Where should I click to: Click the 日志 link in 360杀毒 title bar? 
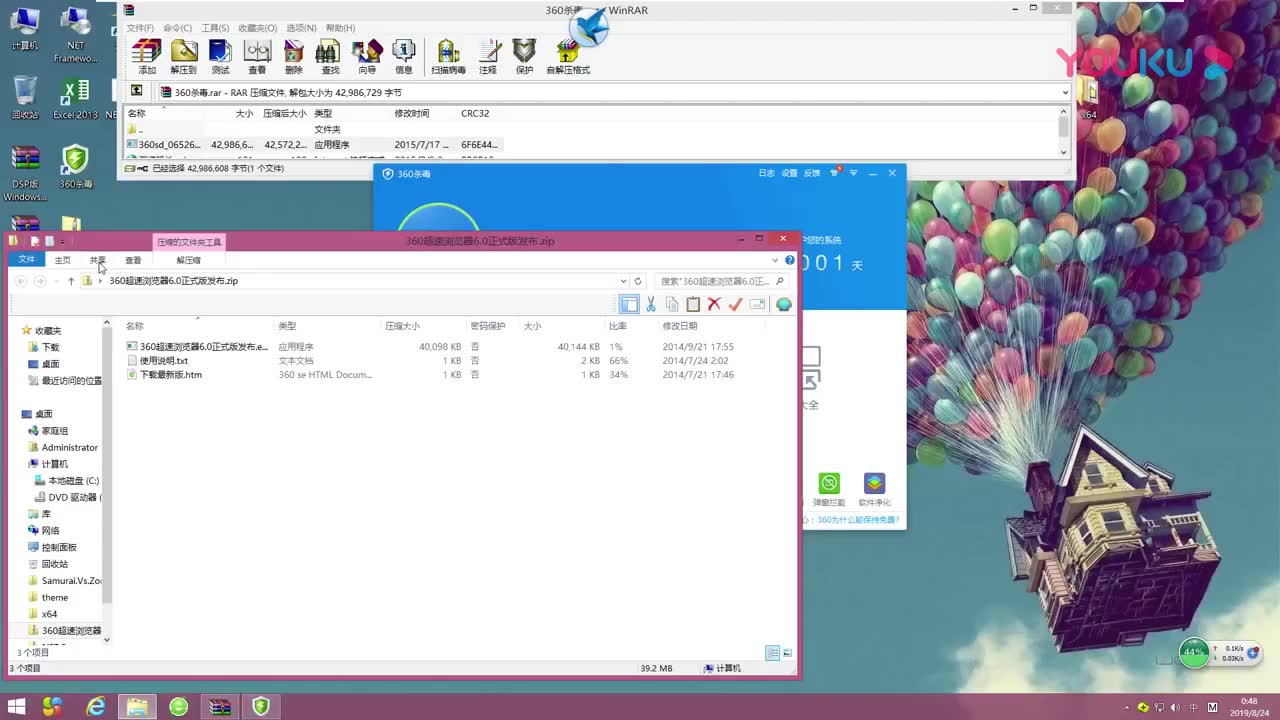coord(766,173)
